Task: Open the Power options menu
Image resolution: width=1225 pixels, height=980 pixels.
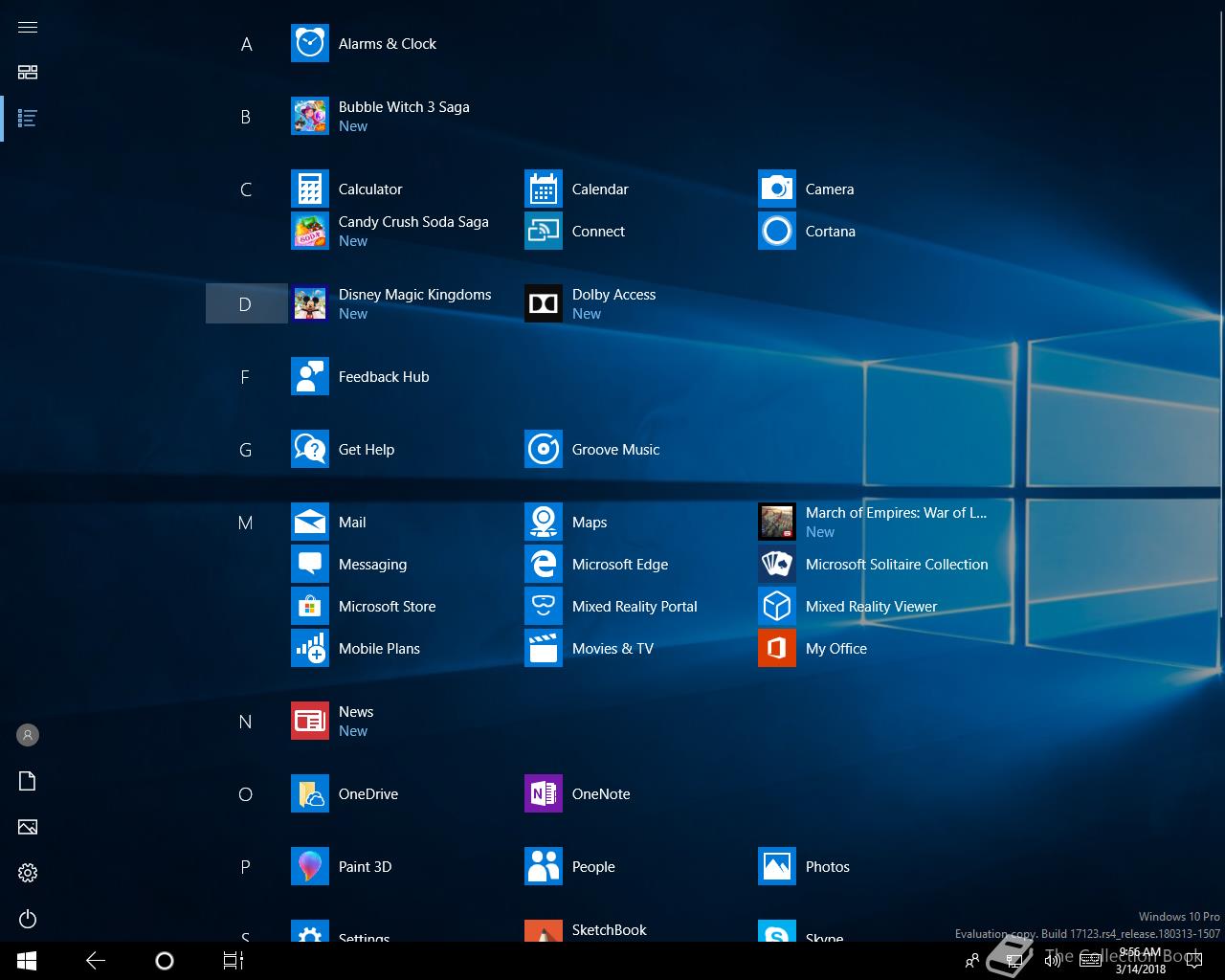Action: [28, 919]
